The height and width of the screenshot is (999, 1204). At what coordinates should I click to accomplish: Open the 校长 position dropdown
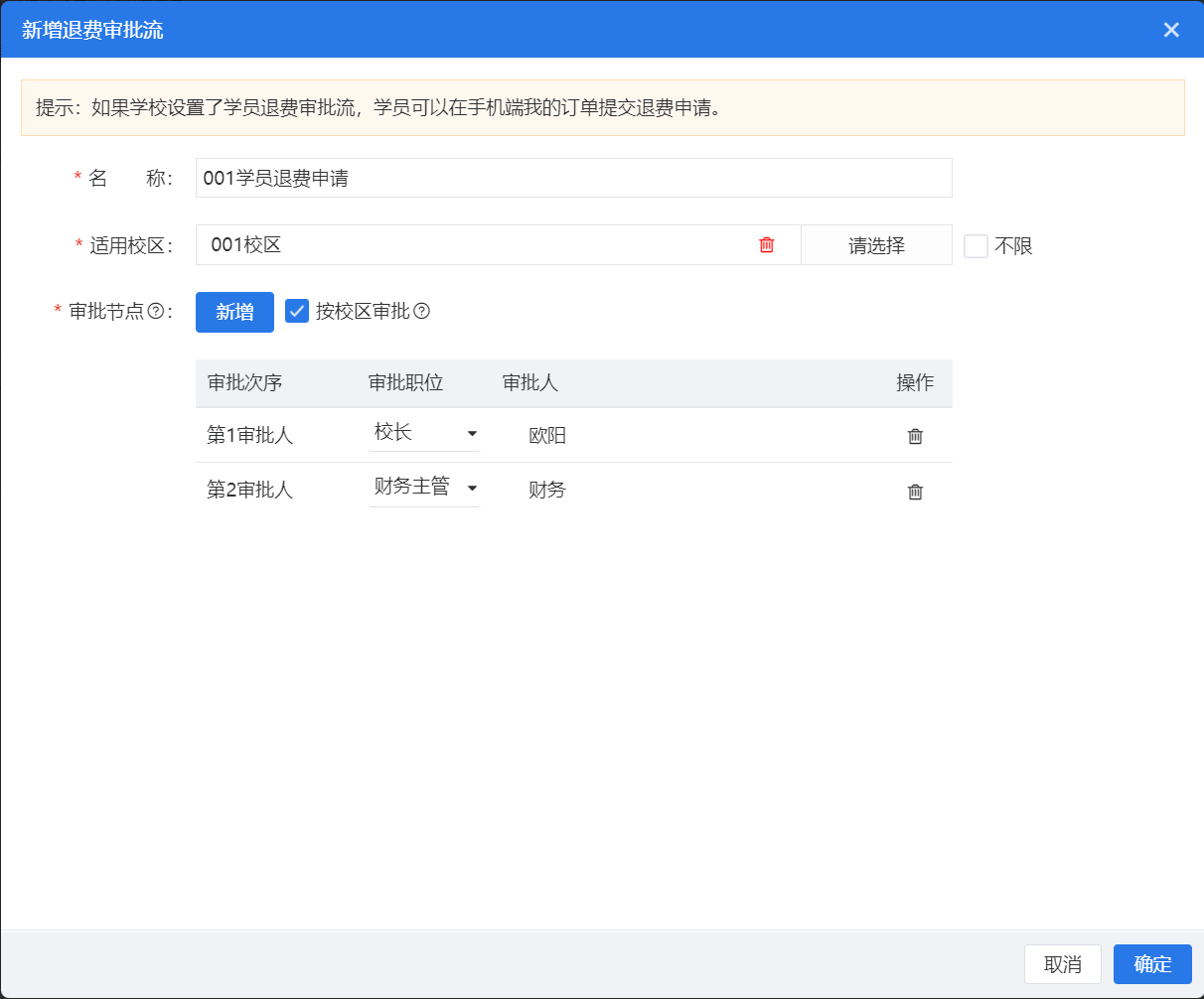coord(424,434)
